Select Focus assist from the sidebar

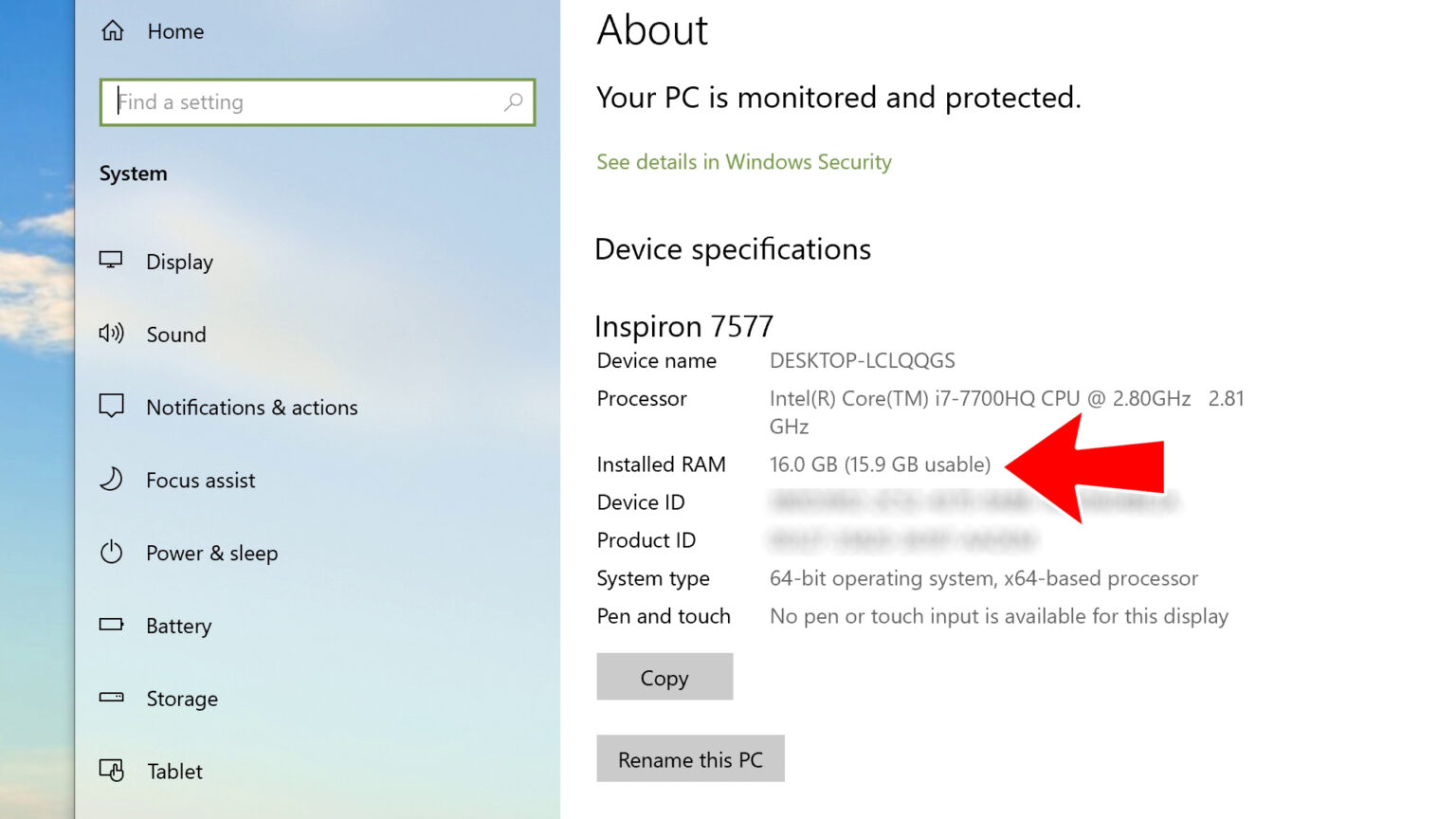[x=200, y=481]
